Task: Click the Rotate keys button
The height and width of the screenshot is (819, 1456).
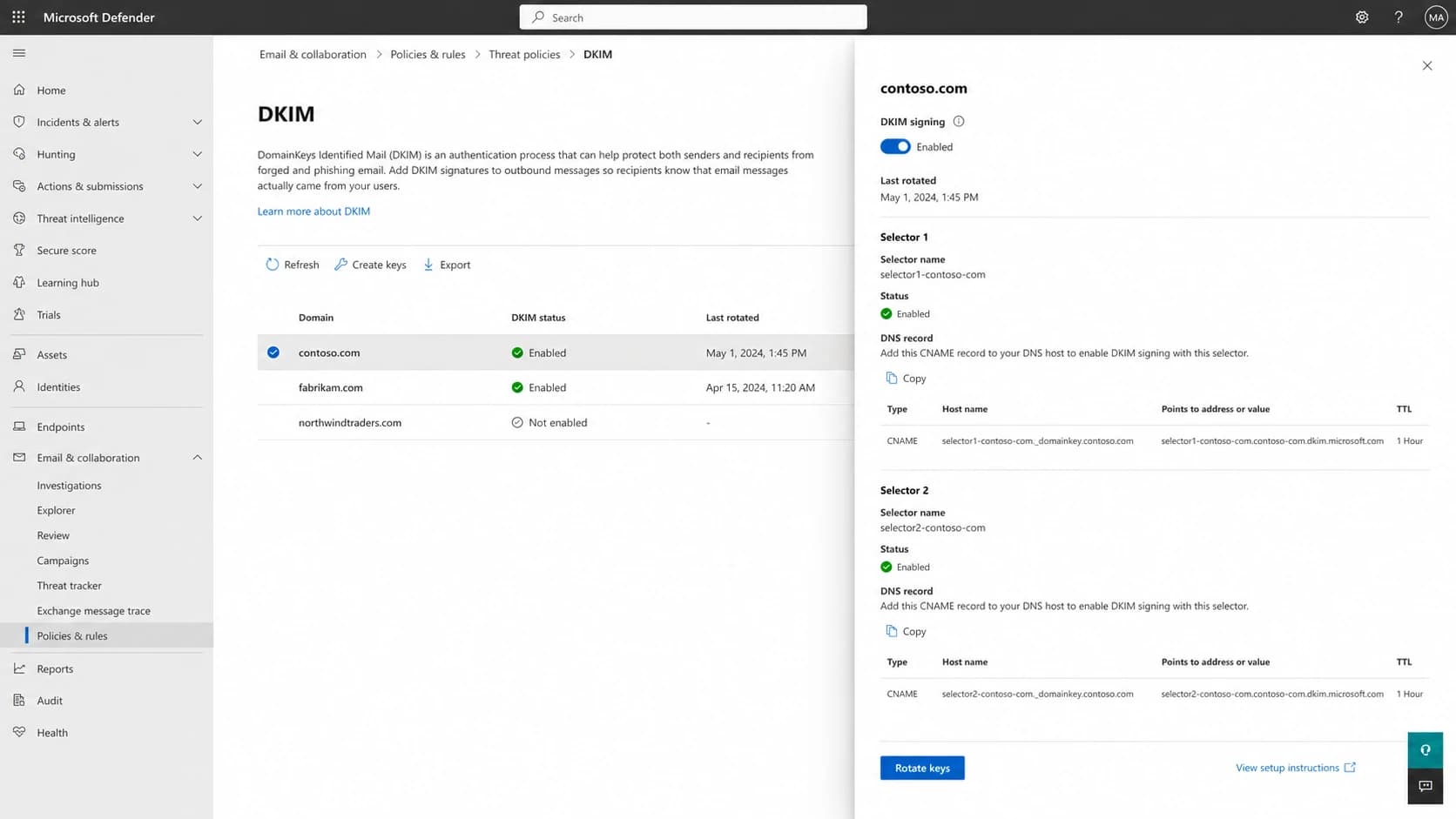Action: point(922,768)
